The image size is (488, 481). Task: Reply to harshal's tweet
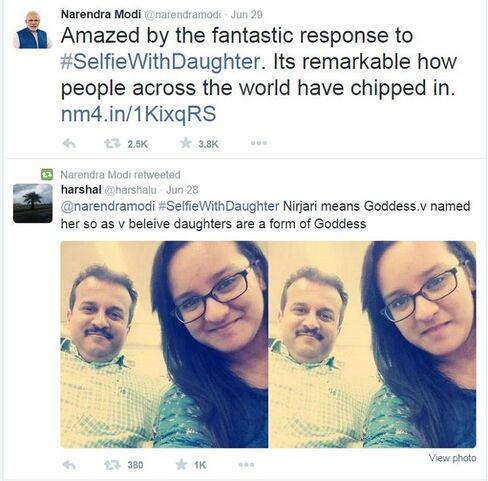pos(69,465)
